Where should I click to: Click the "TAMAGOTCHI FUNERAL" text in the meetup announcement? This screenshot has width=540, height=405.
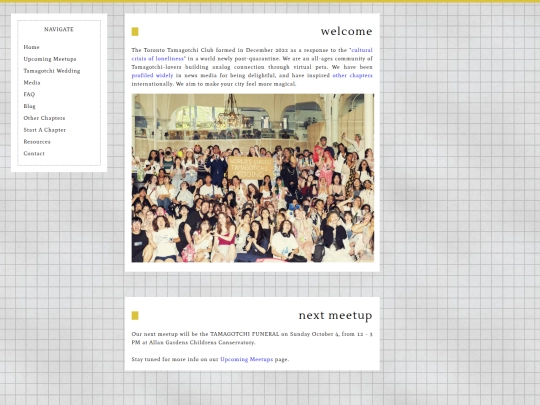pos(245,334)
